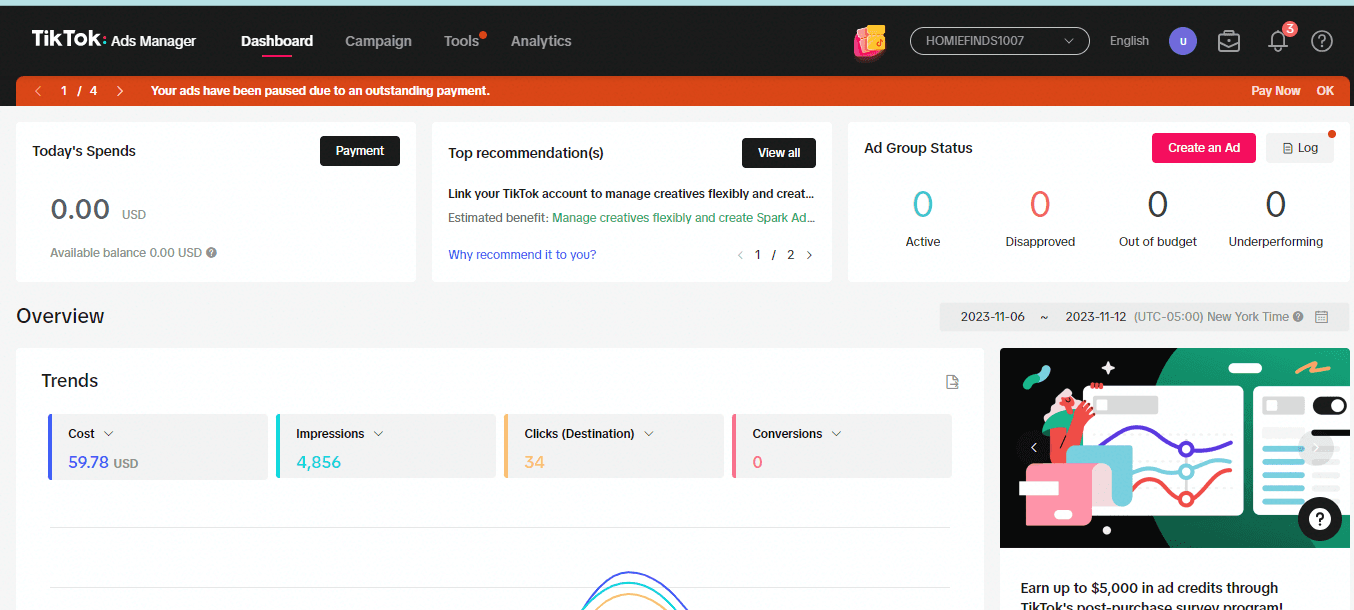Screen dimensions: 1354x610
Task: Open the HOMIEFINDS1007 account selector
Action: [999, 41]
